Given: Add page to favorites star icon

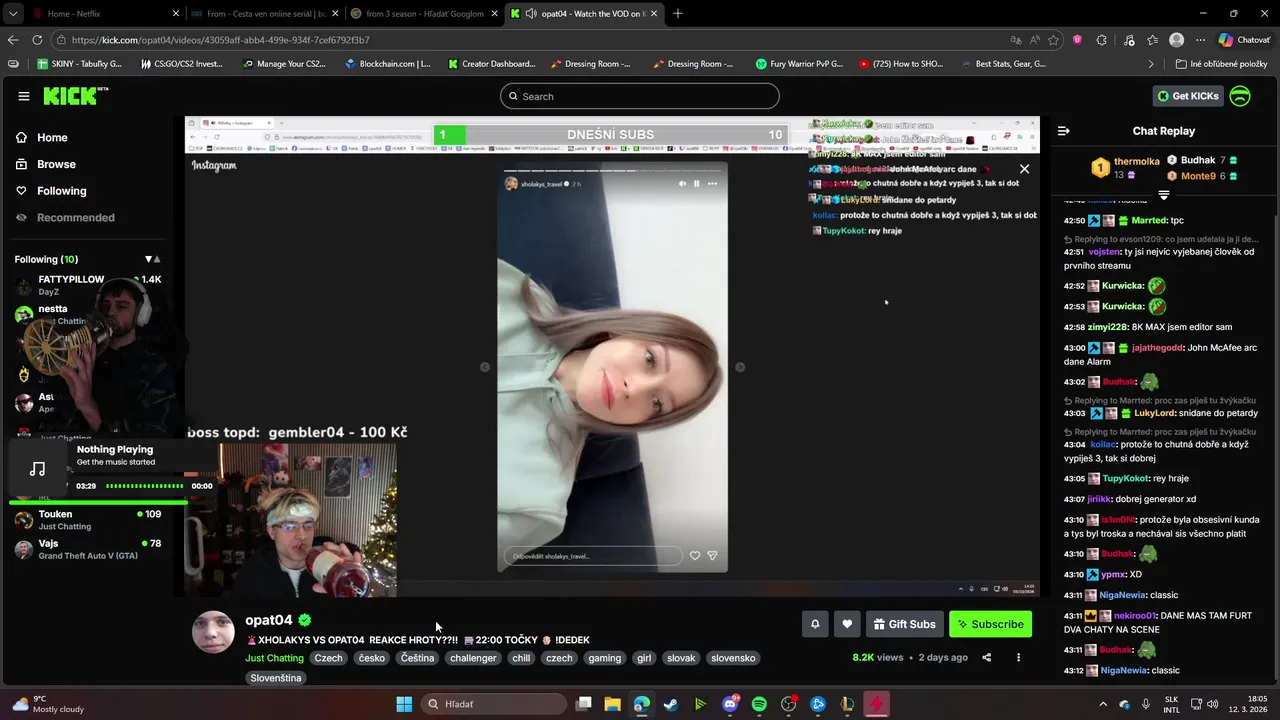Looking at the screenshot, I should pyautogui.click(x=1053, y=40).
